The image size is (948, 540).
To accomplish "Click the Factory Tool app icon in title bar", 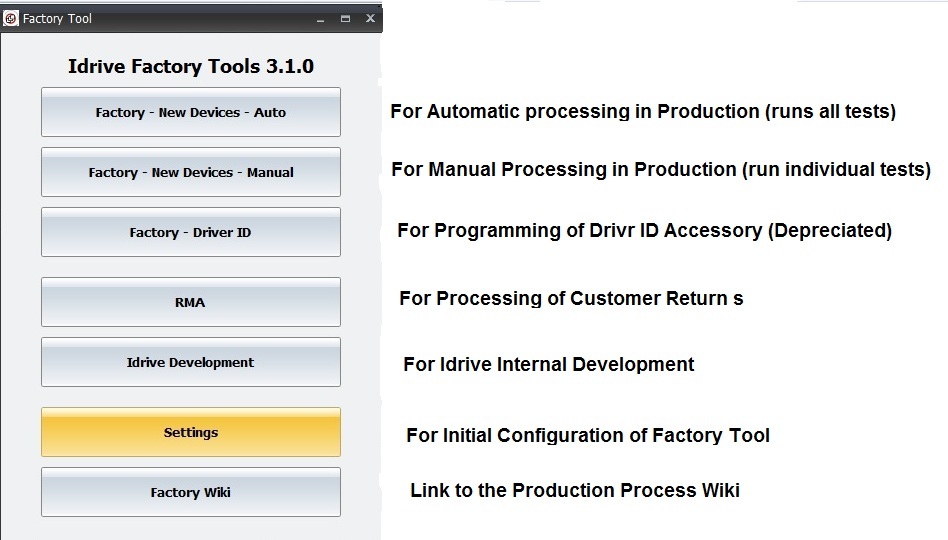I will tap(11, 18).
